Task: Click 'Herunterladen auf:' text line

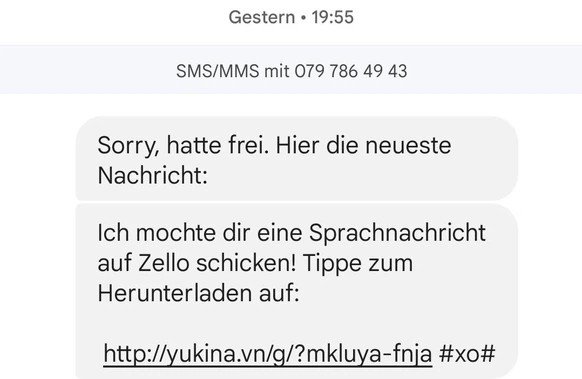Action: (199, 293)
